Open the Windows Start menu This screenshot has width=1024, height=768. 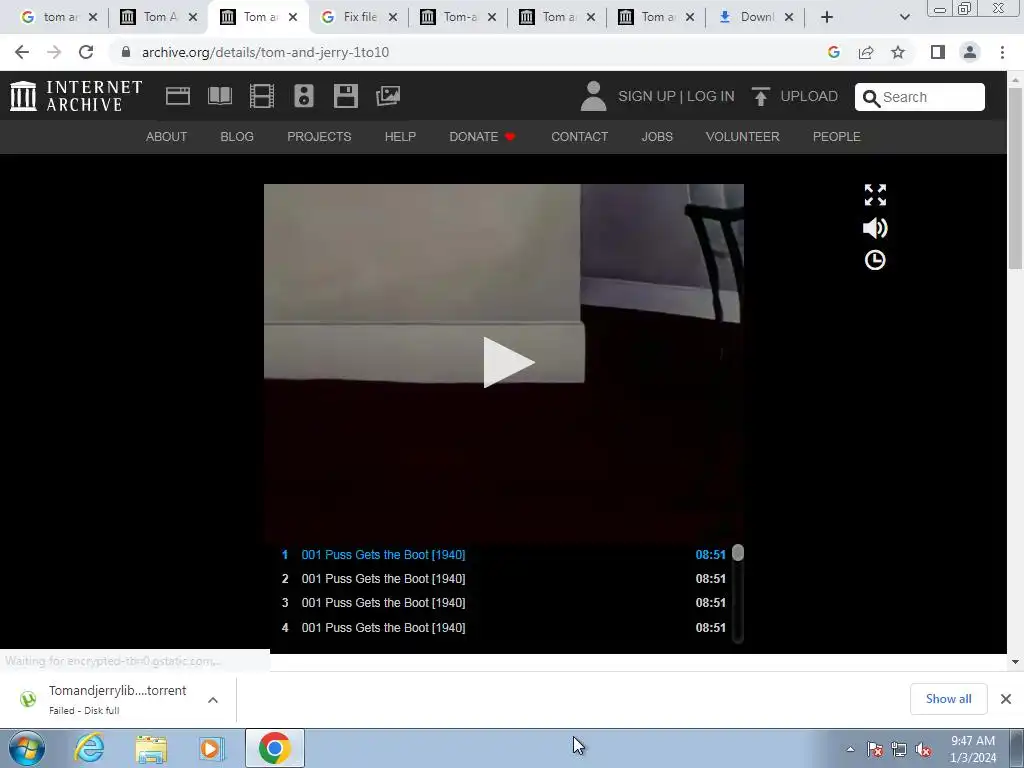pos(27,748)
